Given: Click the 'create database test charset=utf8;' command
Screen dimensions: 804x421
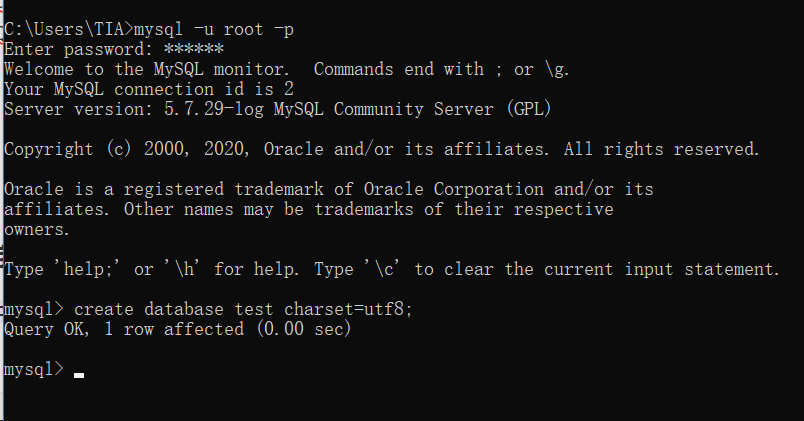Looking at the screenshot, I should (x=243, y=309).
